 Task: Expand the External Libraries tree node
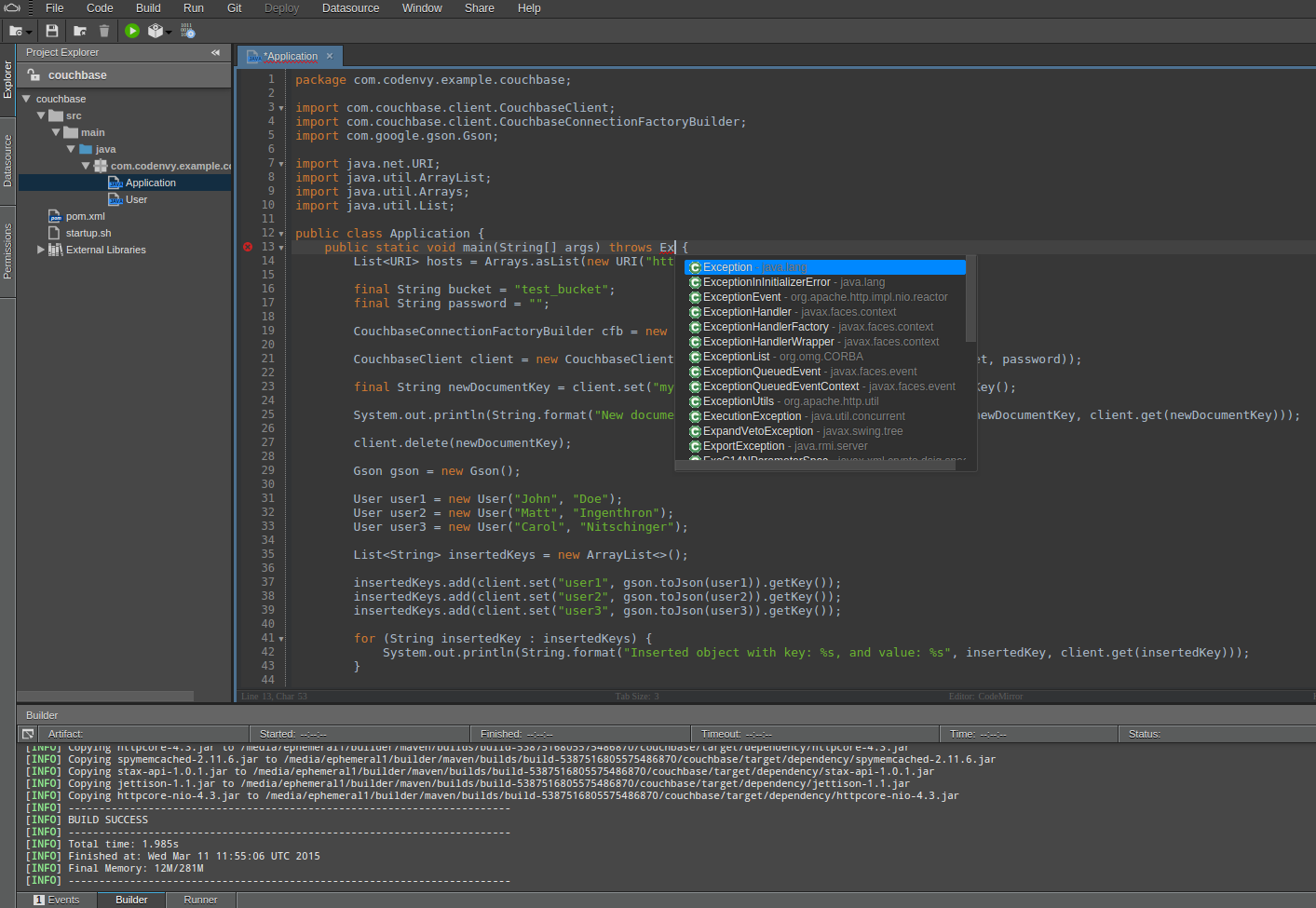point(40,250)
